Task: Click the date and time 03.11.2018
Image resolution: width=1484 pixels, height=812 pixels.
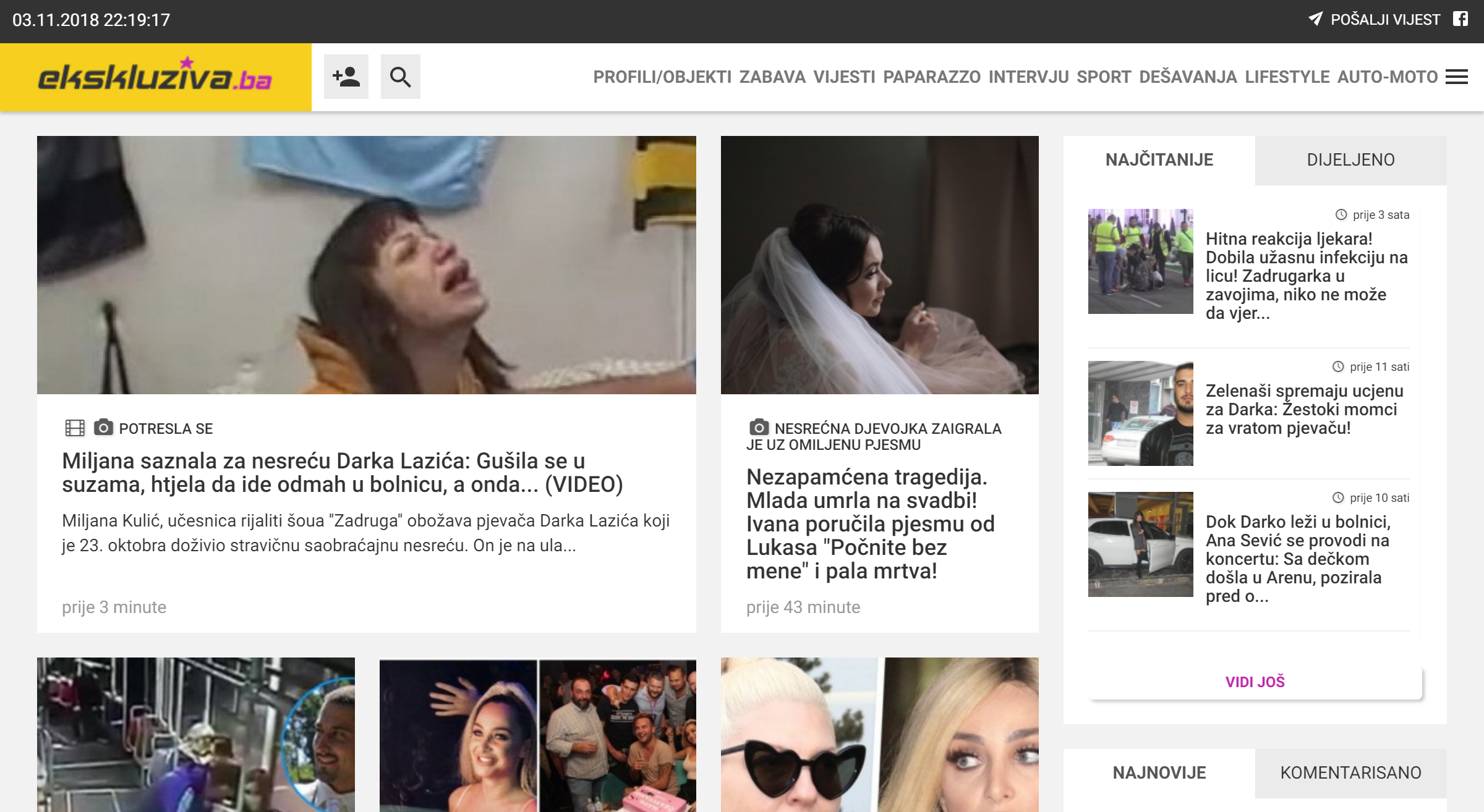Action: pos(91,20)
